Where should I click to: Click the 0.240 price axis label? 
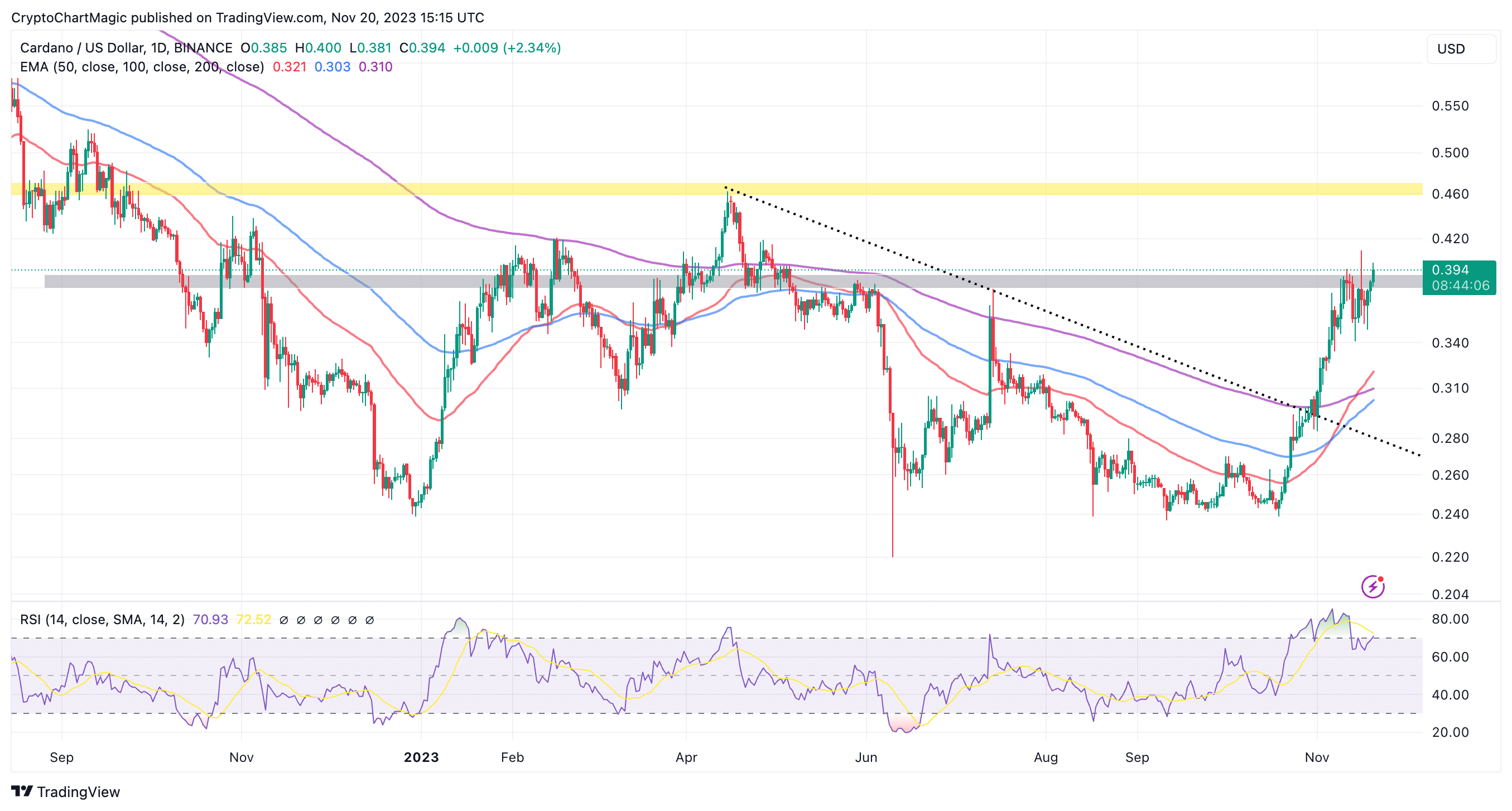pos(1451,514)
